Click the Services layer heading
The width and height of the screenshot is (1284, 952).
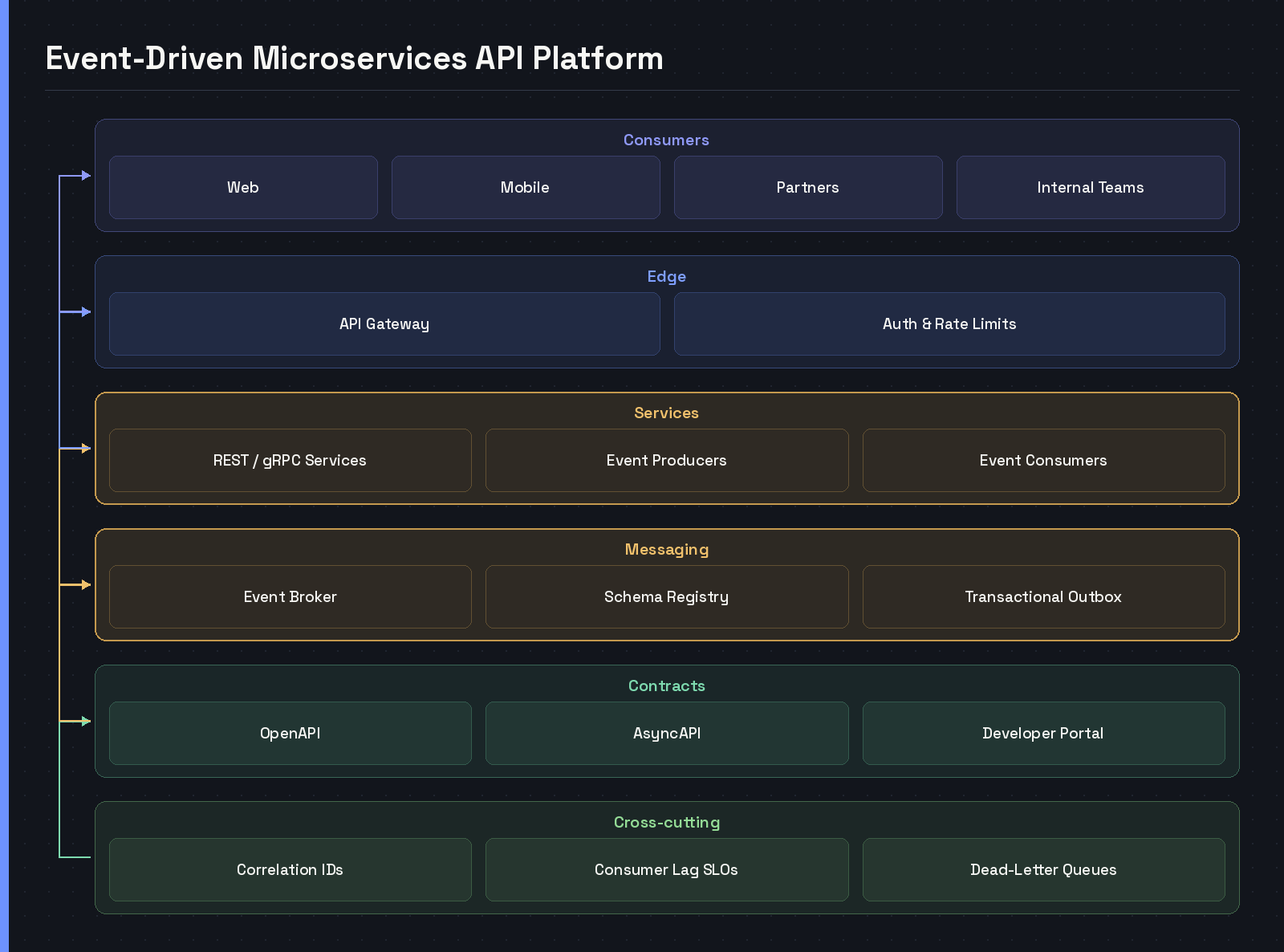click(x=666, y=413)
